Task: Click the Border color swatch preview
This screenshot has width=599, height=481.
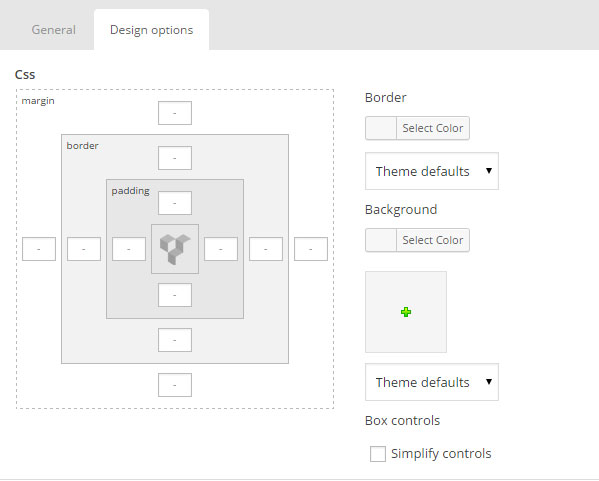Action: 381,128
